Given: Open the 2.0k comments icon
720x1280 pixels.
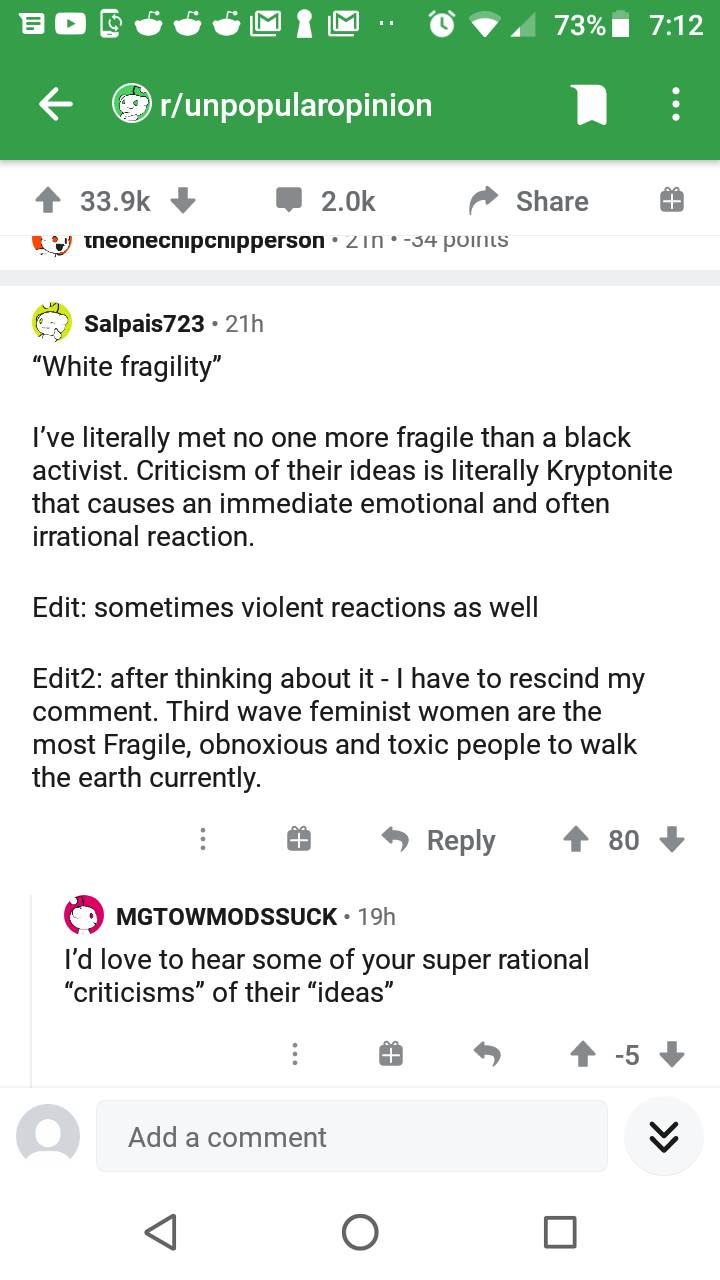Looking at the screenshot, I should click(289, 201).
